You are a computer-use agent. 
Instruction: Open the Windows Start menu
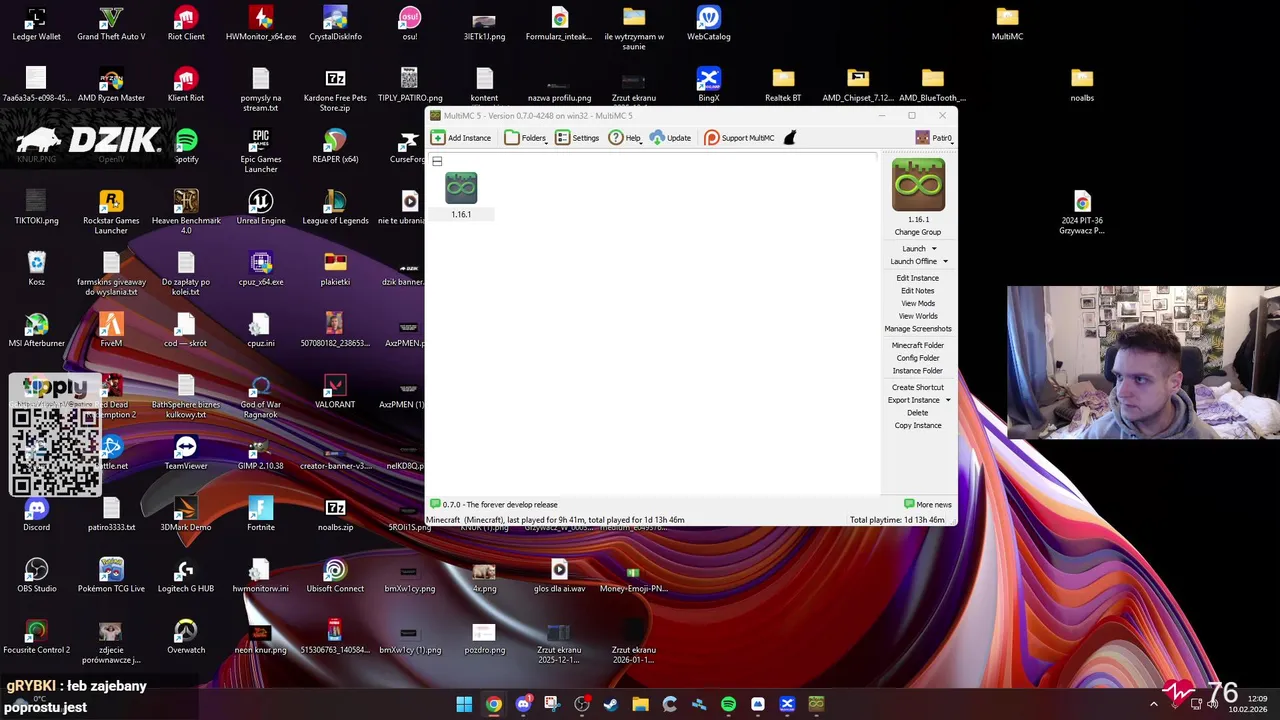click(x=464, y=704)
